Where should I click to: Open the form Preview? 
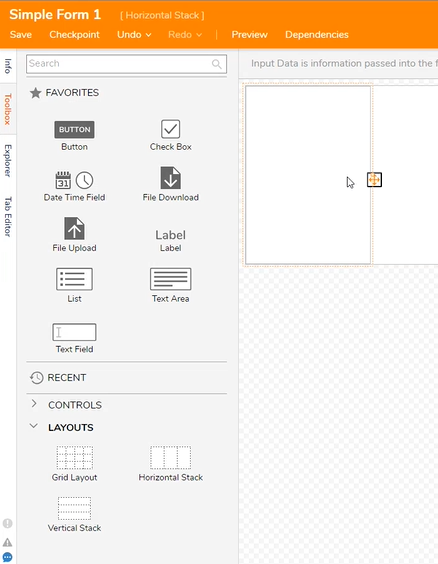click(x=250, y=35)
